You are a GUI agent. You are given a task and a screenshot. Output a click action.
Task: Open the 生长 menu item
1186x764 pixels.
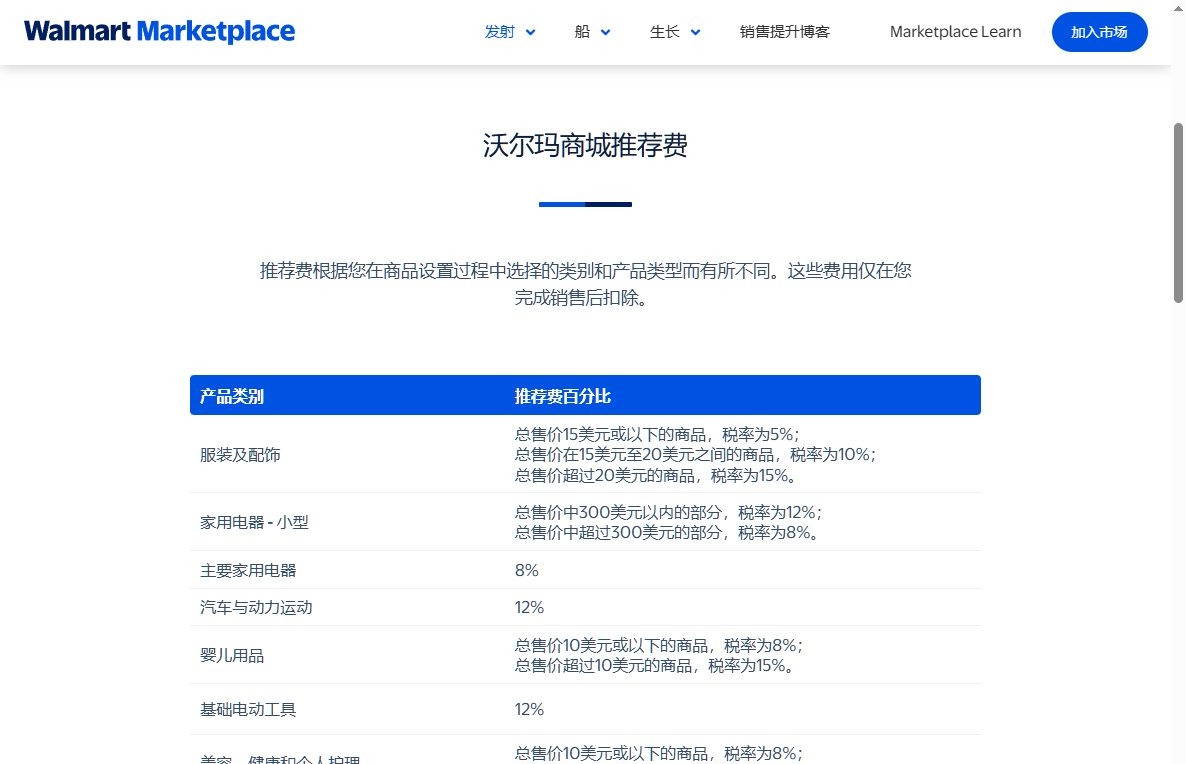[664, 32]
